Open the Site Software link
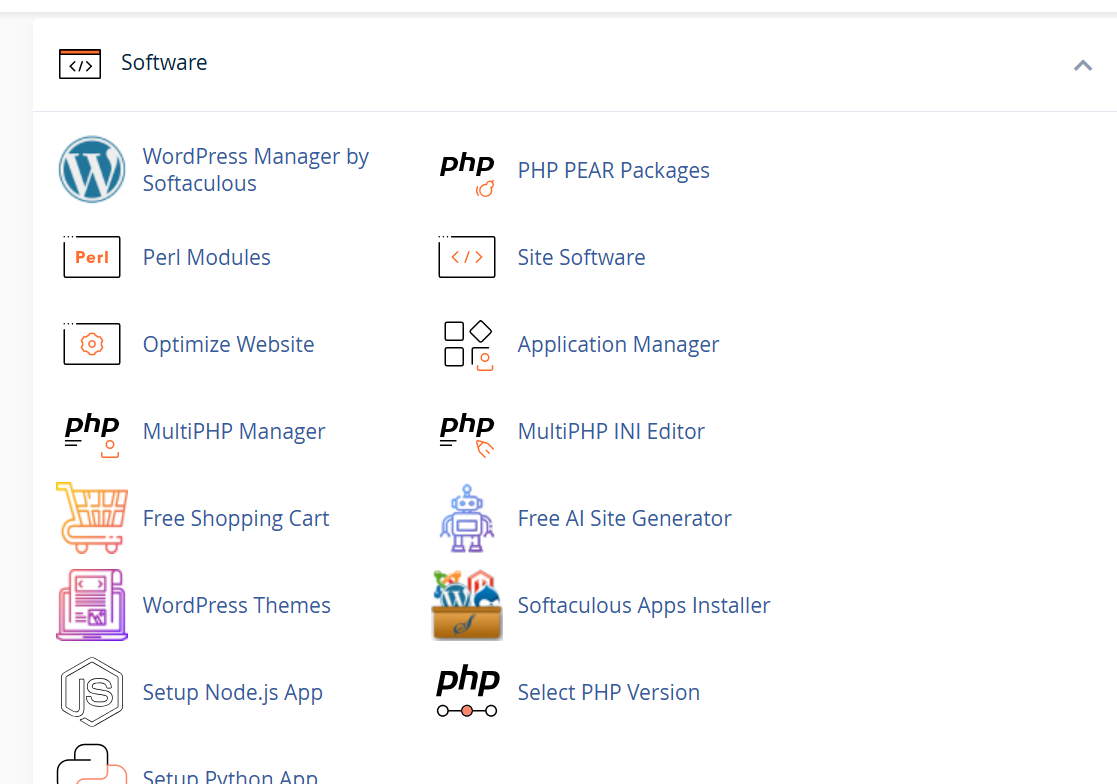Screen dimensions: 1117x784 tap(581, 257)
